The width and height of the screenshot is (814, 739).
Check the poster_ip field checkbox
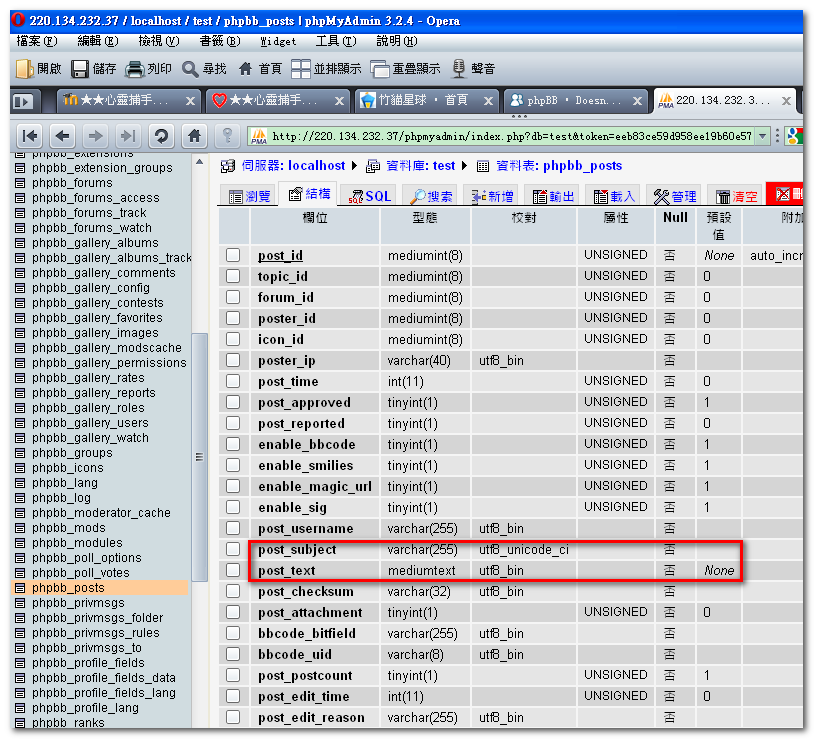(x=233, y=360)
